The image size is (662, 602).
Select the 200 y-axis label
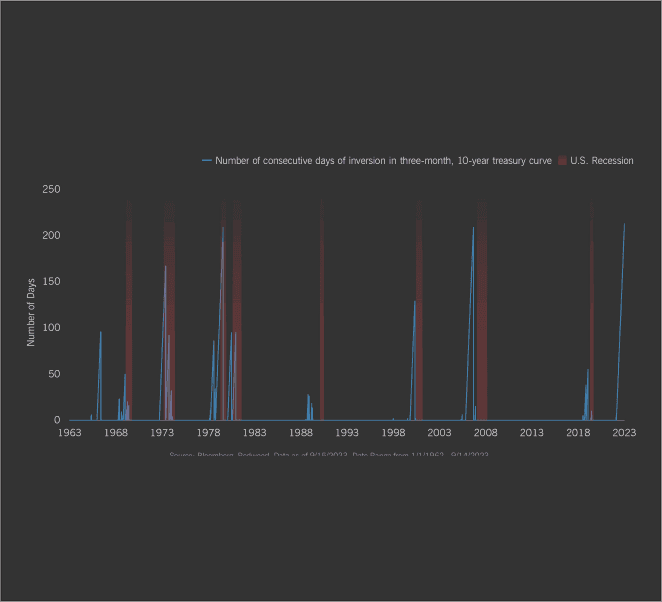coord(51,235)
